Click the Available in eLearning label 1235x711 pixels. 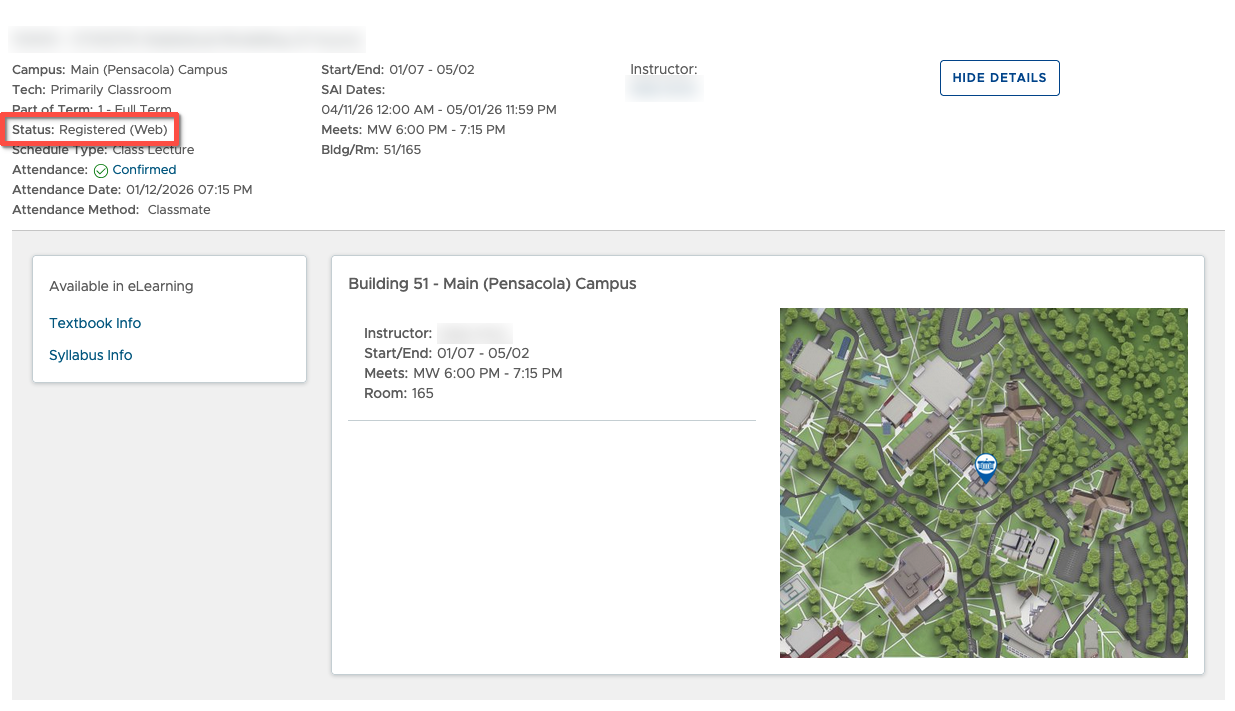click(x=121, y=286)
